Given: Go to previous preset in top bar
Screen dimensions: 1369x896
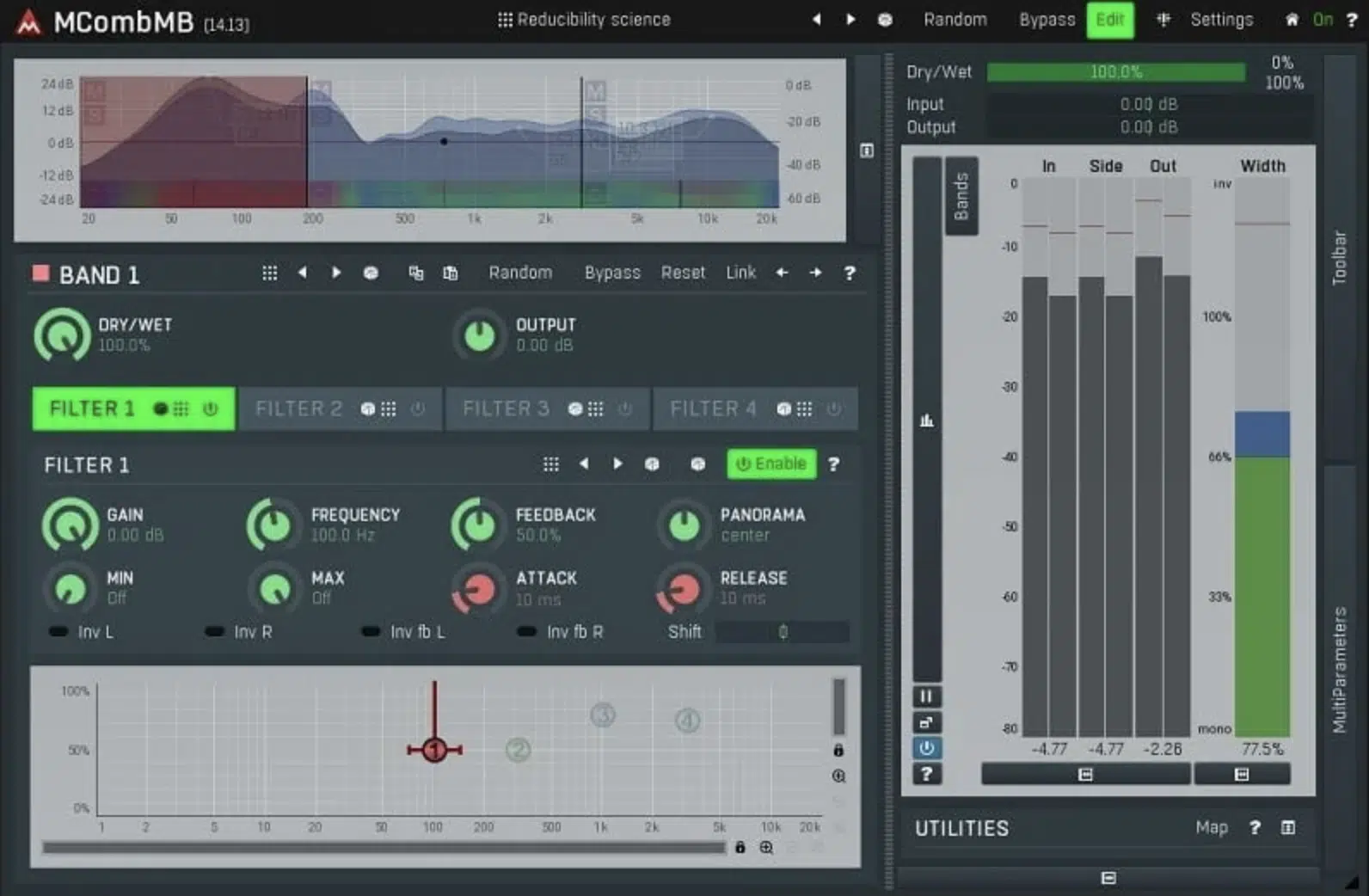Looking at the screenshot, I should 816,19.
